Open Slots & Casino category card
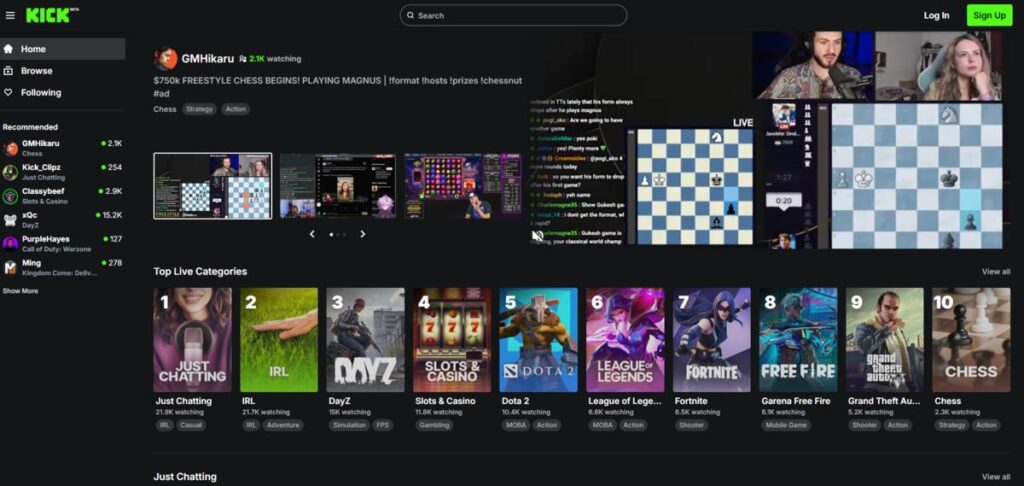1024x486 pixels. (452, 340)
